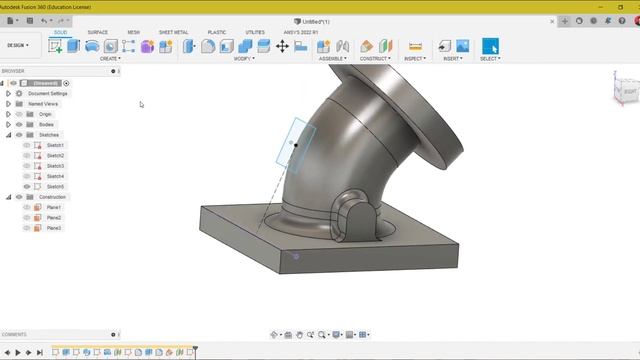Switch to the ANSYS 2022 R1 tab
Screen dimensions: 640x360
(301, 32)
